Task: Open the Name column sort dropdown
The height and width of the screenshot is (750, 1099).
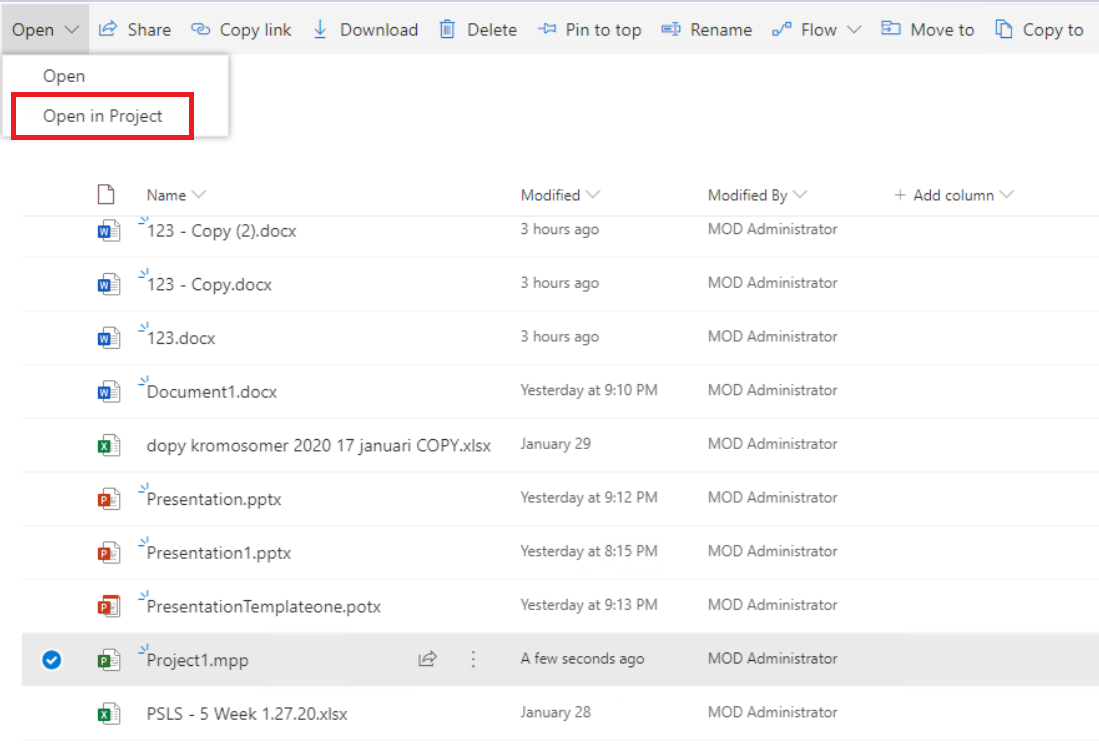Action: pos(199,195)
